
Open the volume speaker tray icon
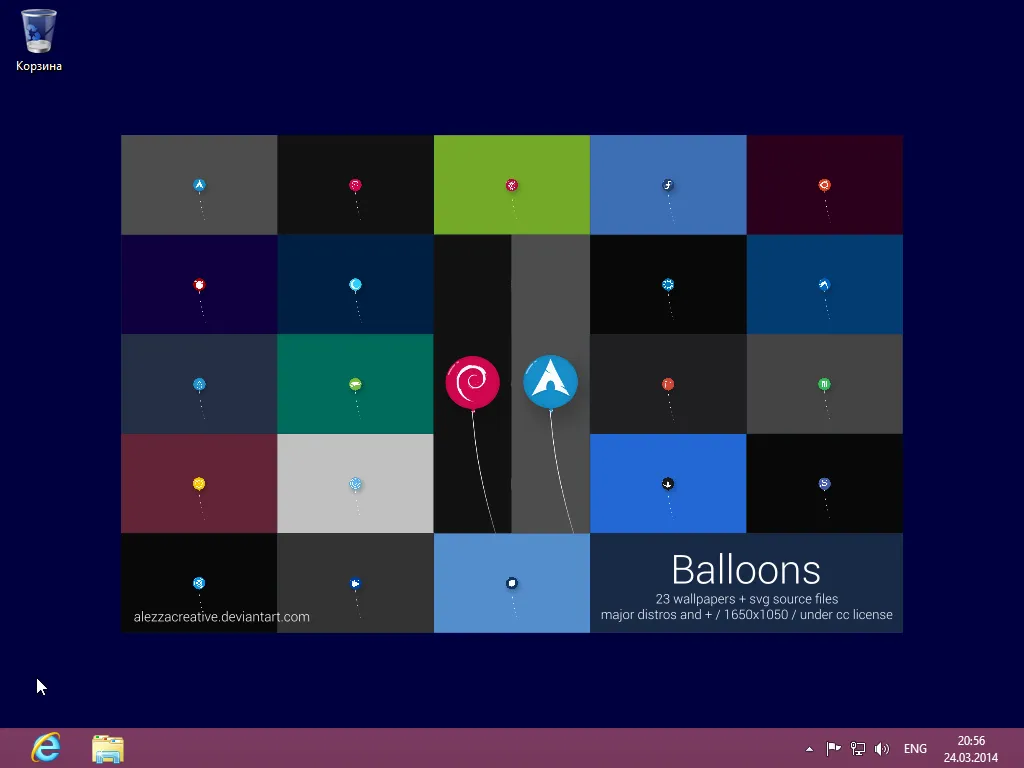(882, 749)
